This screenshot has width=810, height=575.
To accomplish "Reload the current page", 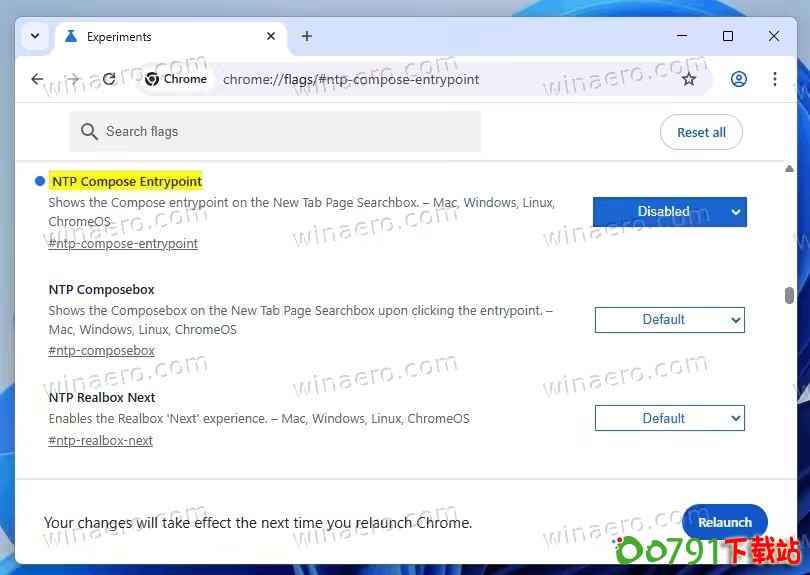I will point(109,79).
